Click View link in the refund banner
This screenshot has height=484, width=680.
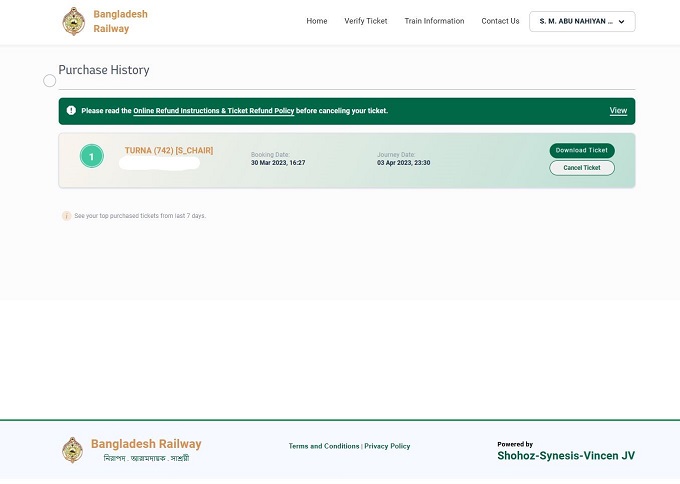pos(618,111)
